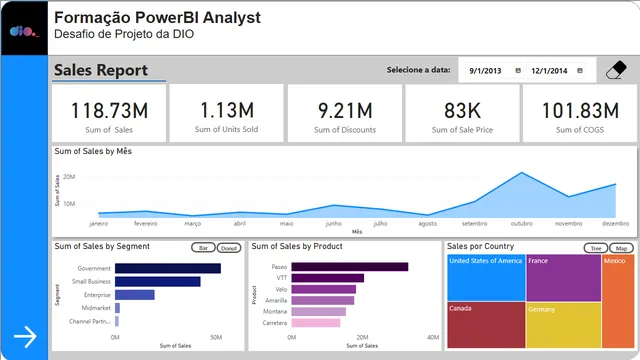The image size is (640, 360).
Task: Click the 'Sum of Sales by Segment' title
Action: (102, 247)
